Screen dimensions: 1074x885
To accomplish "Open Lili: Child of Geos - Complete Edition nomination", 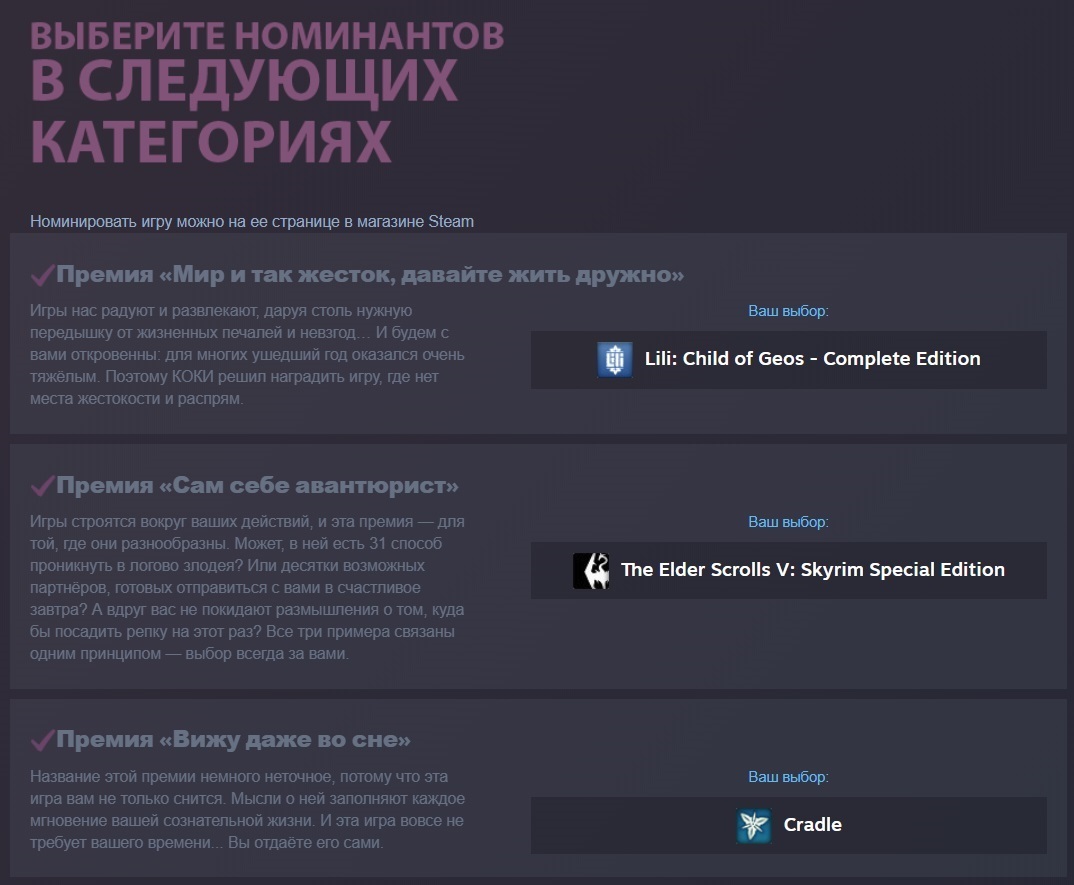I will click(788, 360).
